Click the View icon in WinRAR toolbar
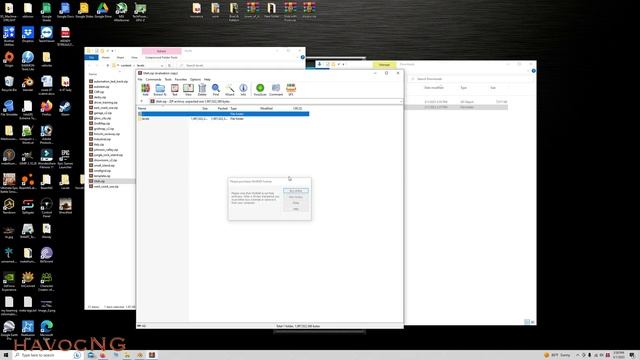The width and height of the screenshot is (640, 360). point(188,89)
